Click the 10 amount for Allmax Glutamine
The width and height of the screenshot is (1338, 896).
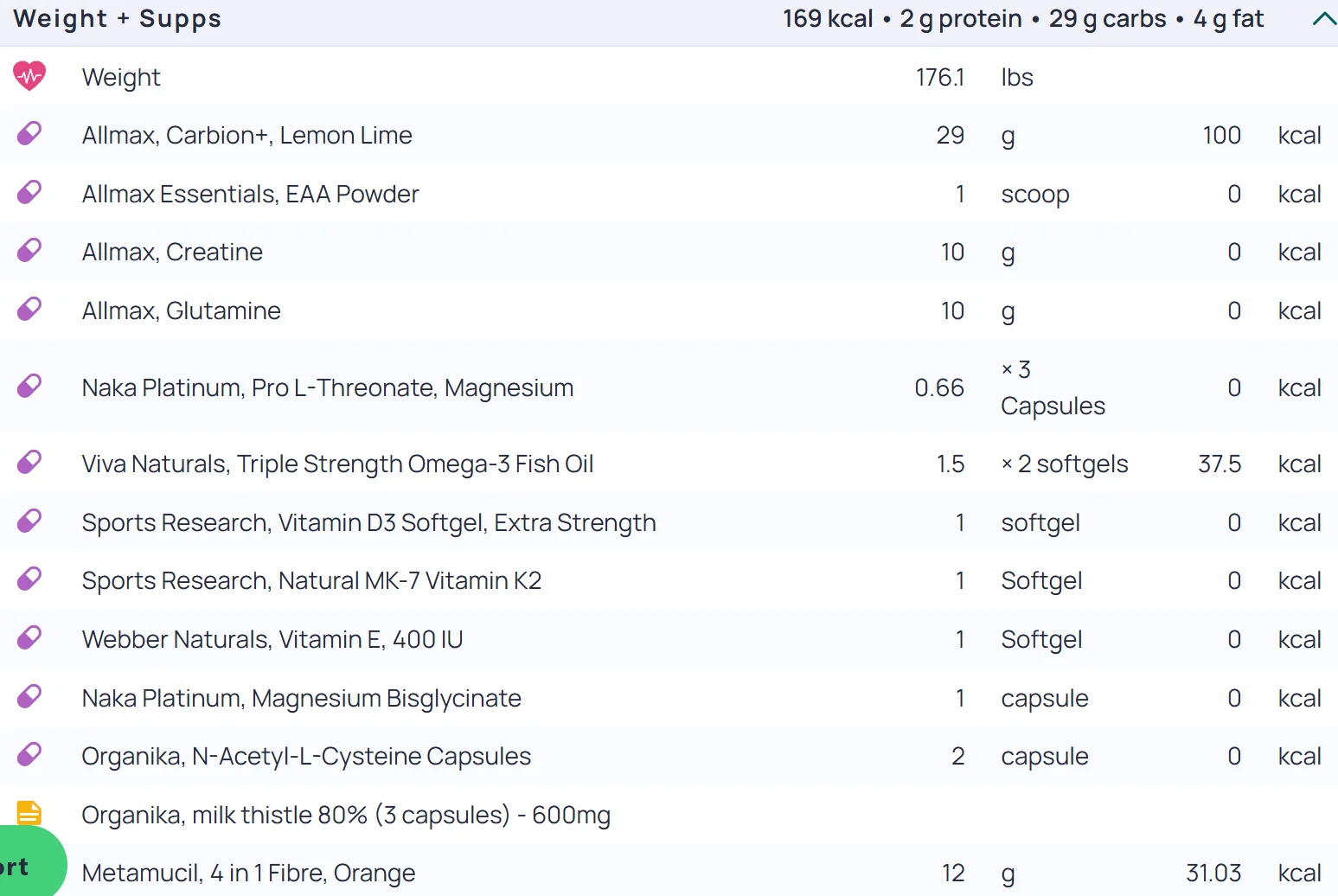click(952, 310)
